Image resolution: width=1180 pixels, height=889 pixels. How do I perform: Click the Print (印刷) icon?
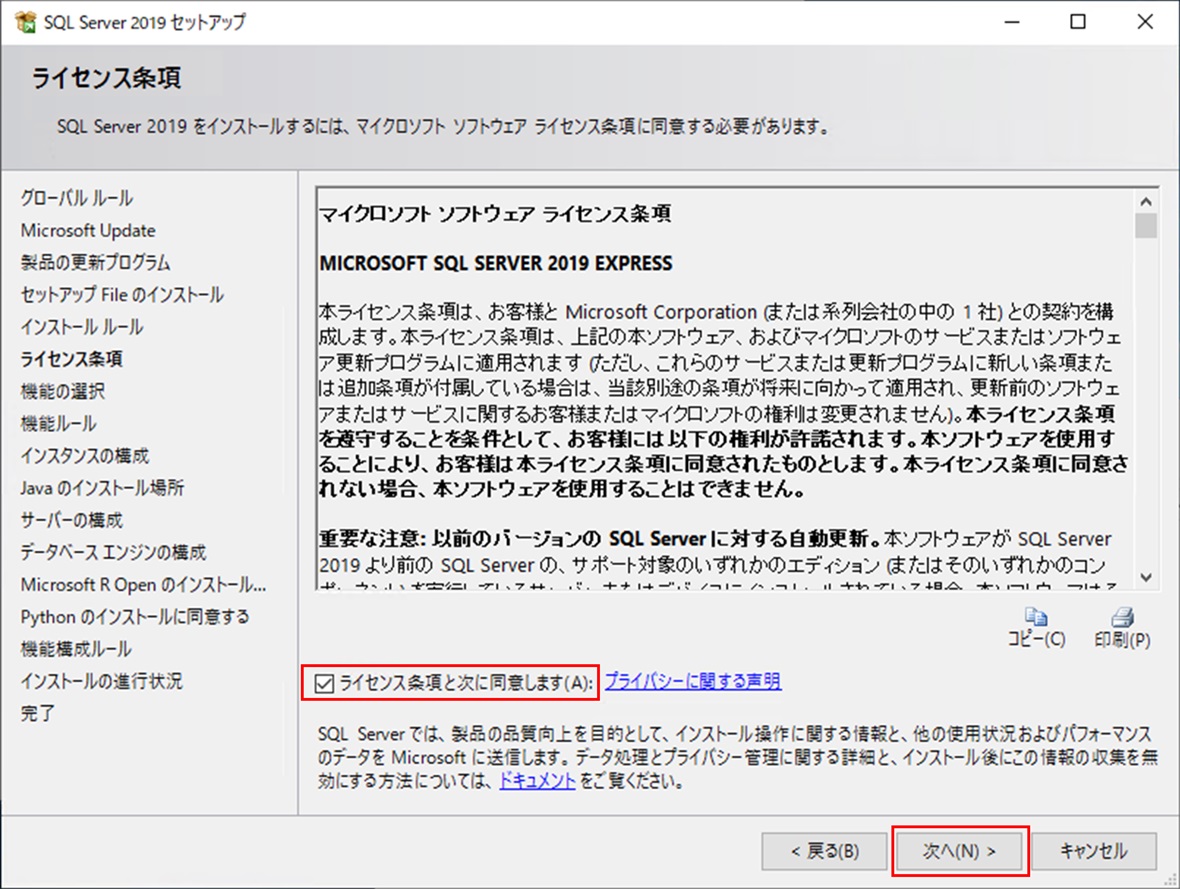(1122, 618)
